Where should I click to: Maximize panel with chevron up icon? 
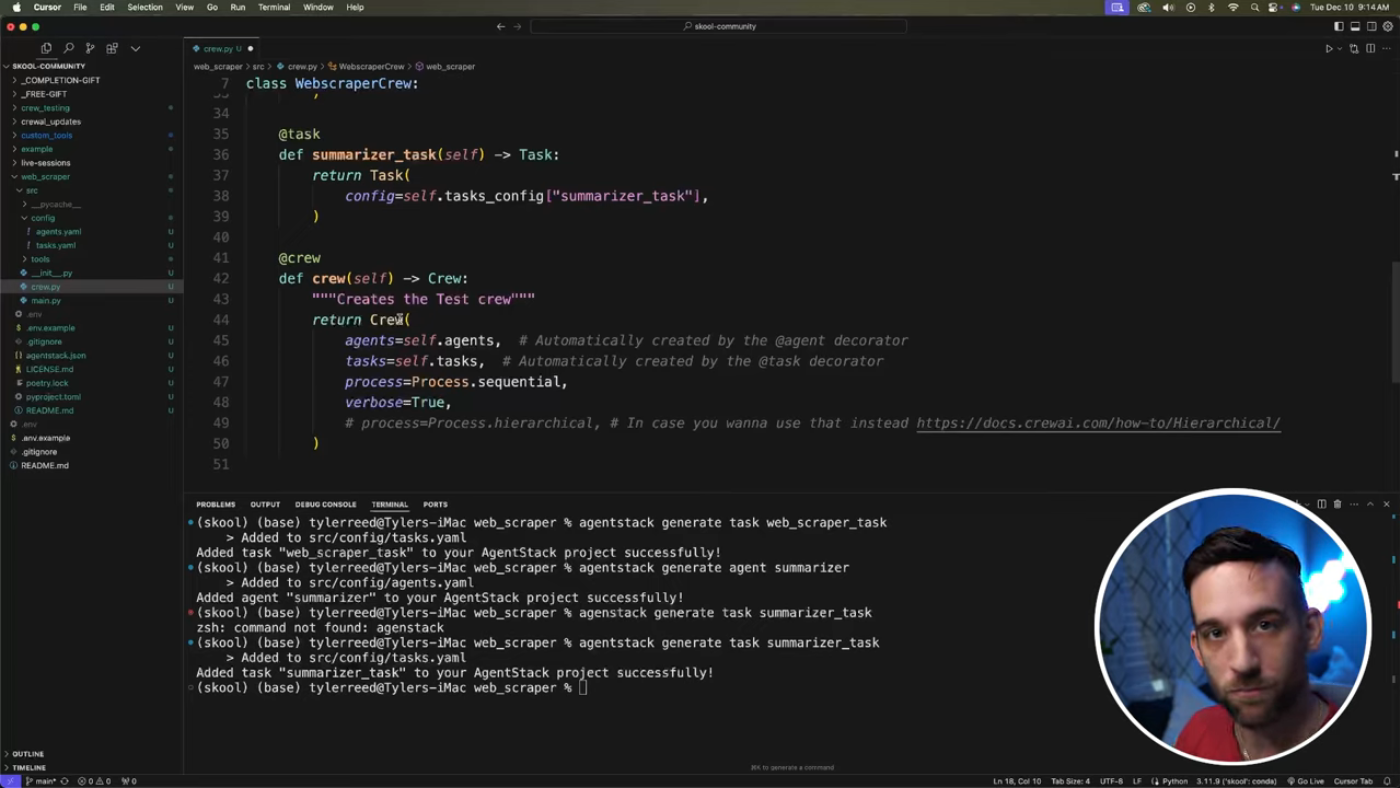[x=1370, y=504]
